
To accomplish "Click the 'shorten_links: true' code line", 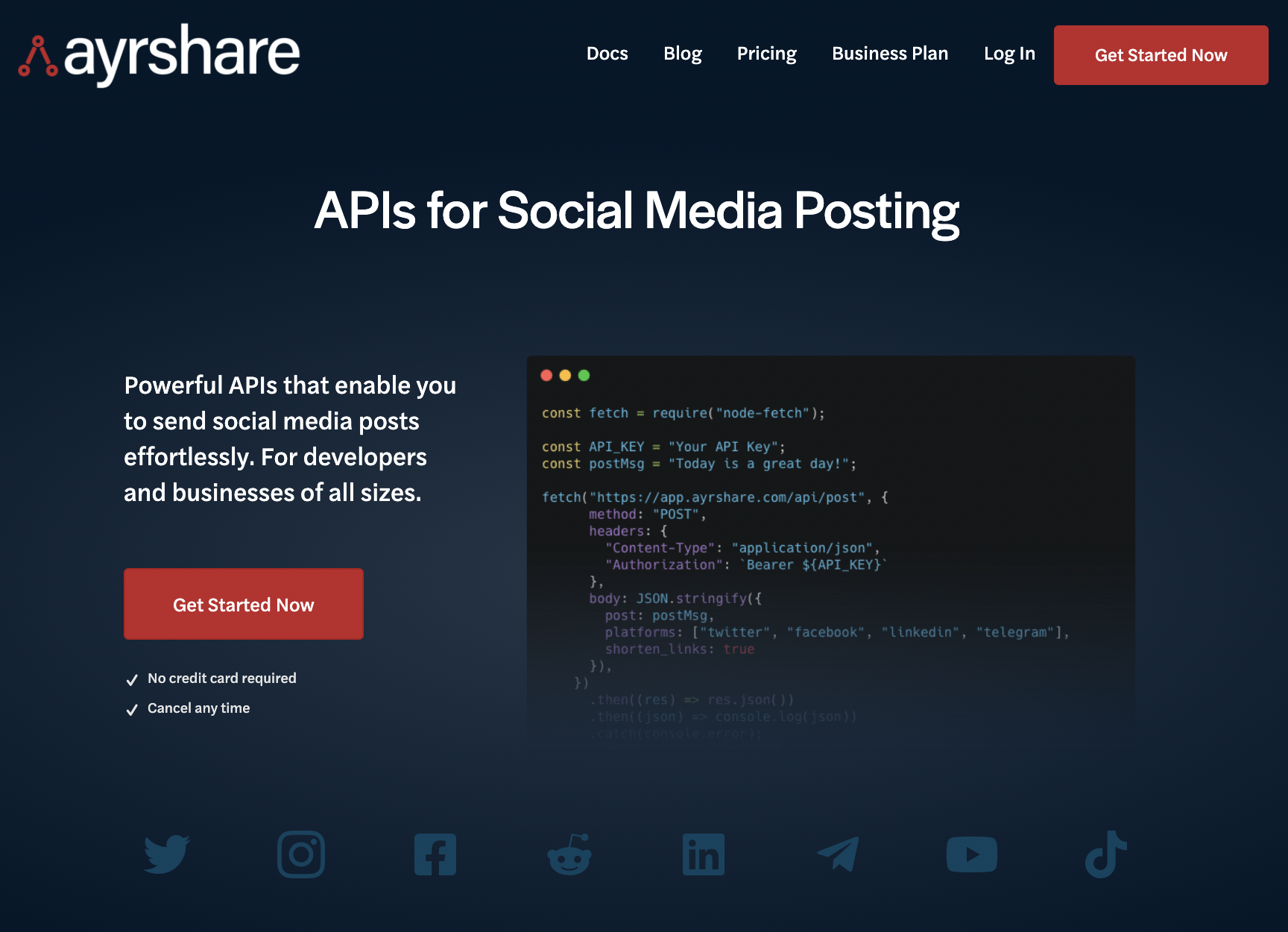I will pos(680,649).
